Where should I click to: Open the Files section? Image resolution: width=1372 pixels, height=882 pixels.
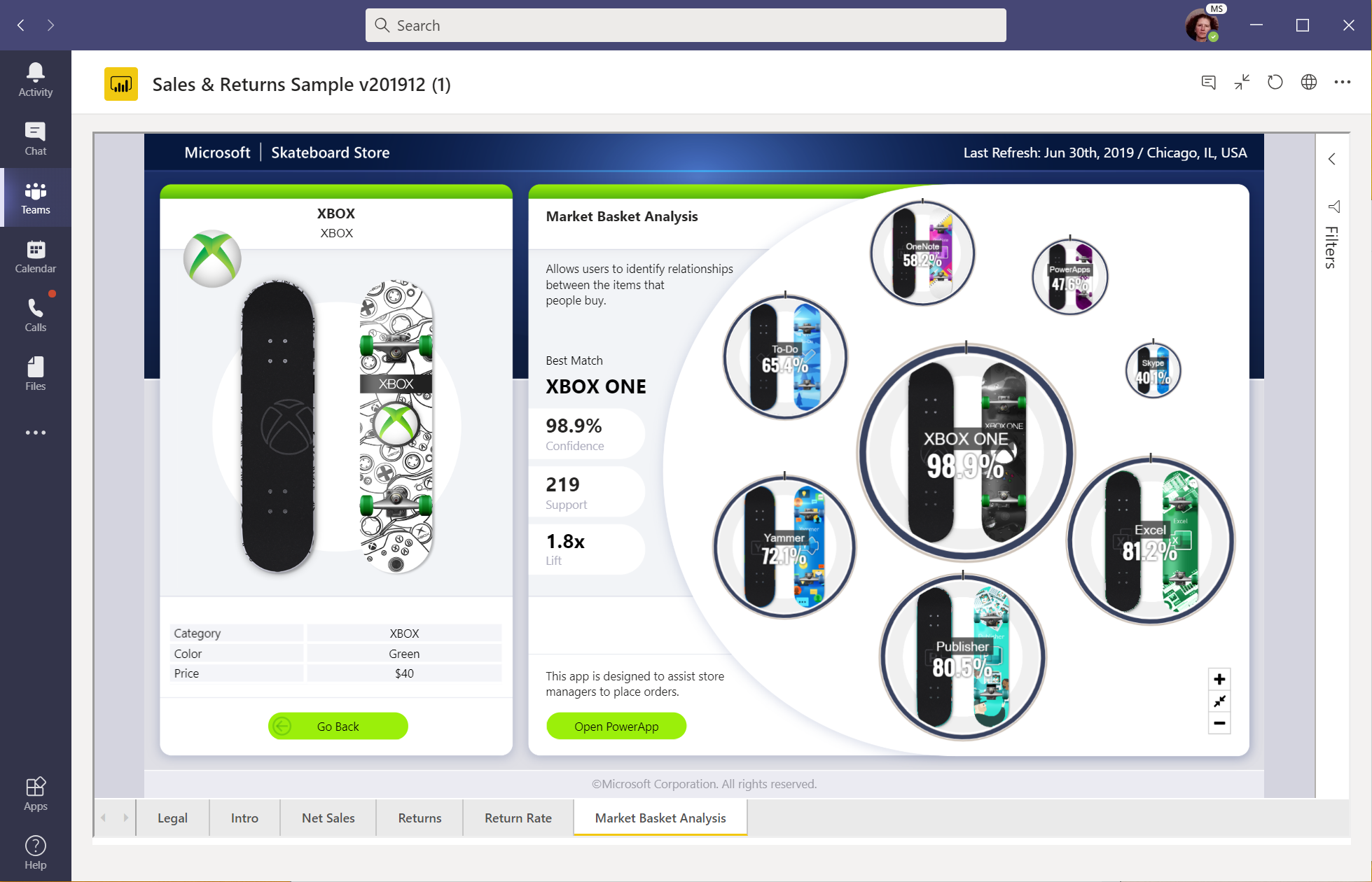coord(35,374)
